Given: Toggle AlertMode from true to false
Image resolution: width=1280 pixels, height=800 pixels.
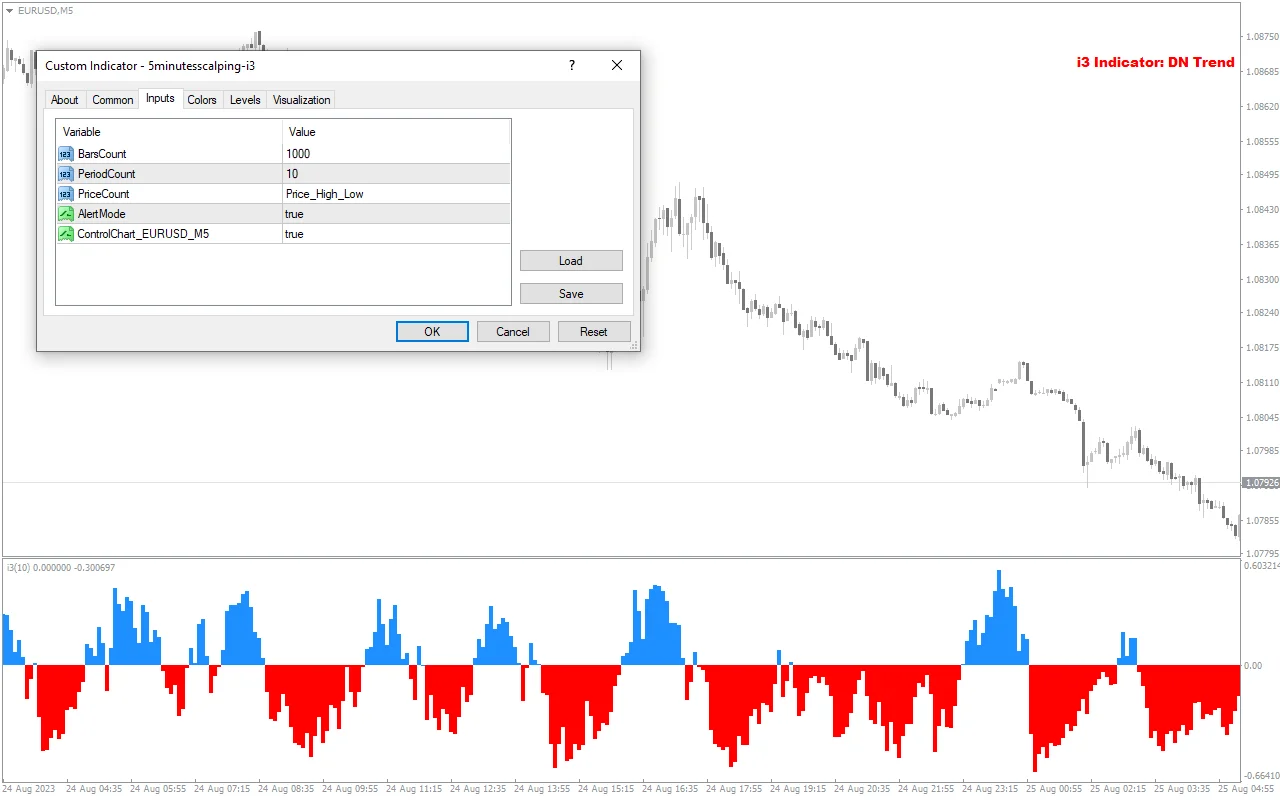Looking at the screenshot, I should (x=294, y=213).
